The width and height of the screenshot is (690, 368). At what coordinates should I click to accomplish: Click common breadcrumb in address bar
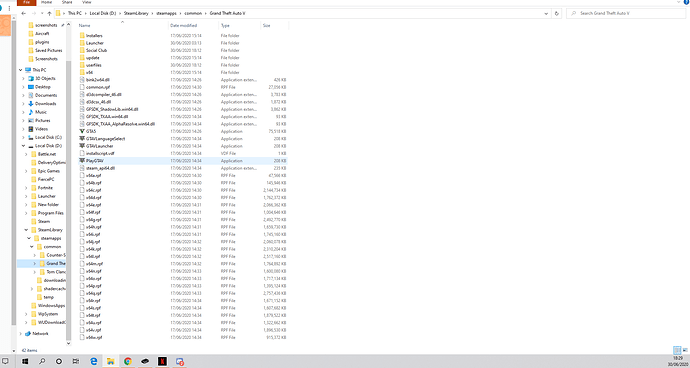[x=193, y=13]
